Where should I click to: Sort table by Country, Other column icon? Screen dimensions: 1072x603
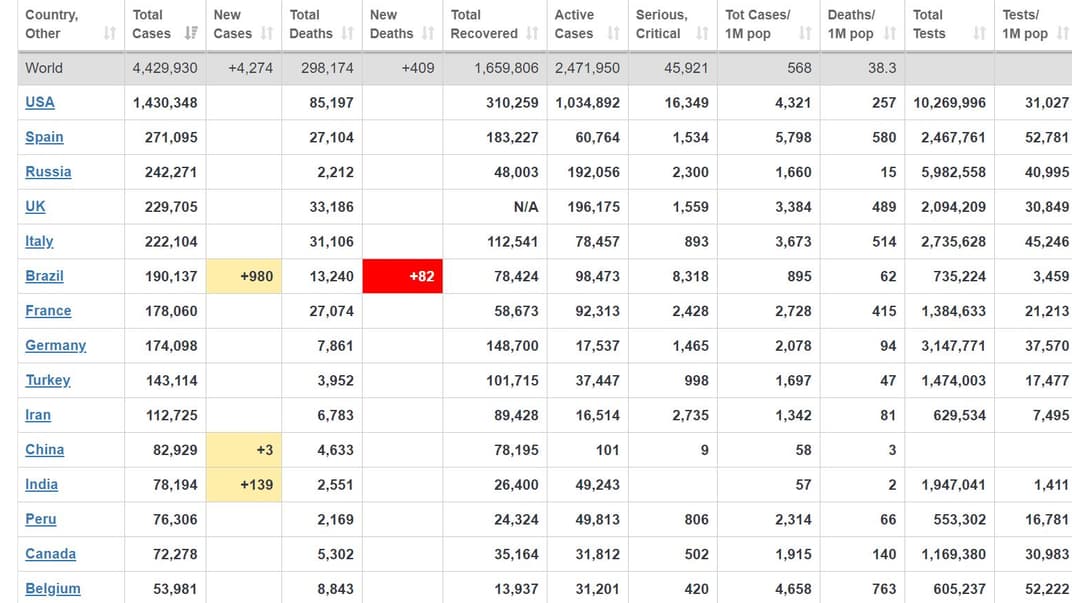pyautogui.click(x=109, y=34)
